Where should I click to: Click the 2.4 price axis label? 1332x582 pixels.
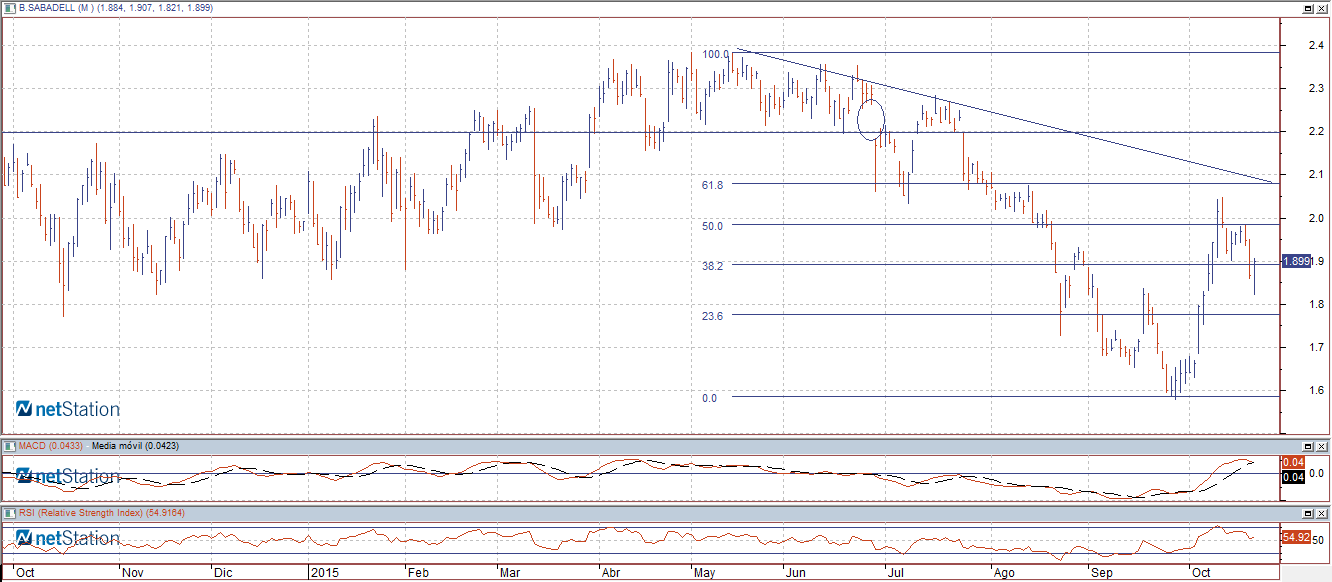tap(1316, 46)
